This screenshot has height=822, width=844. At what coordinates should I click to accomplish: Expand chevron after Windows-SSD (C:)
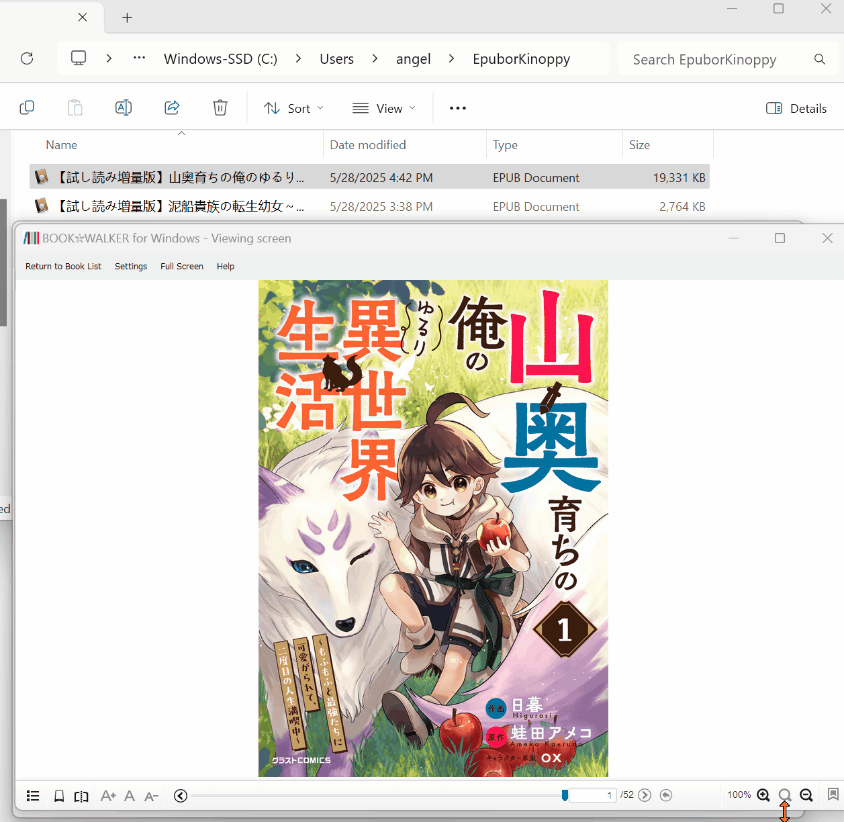point(298,58)
